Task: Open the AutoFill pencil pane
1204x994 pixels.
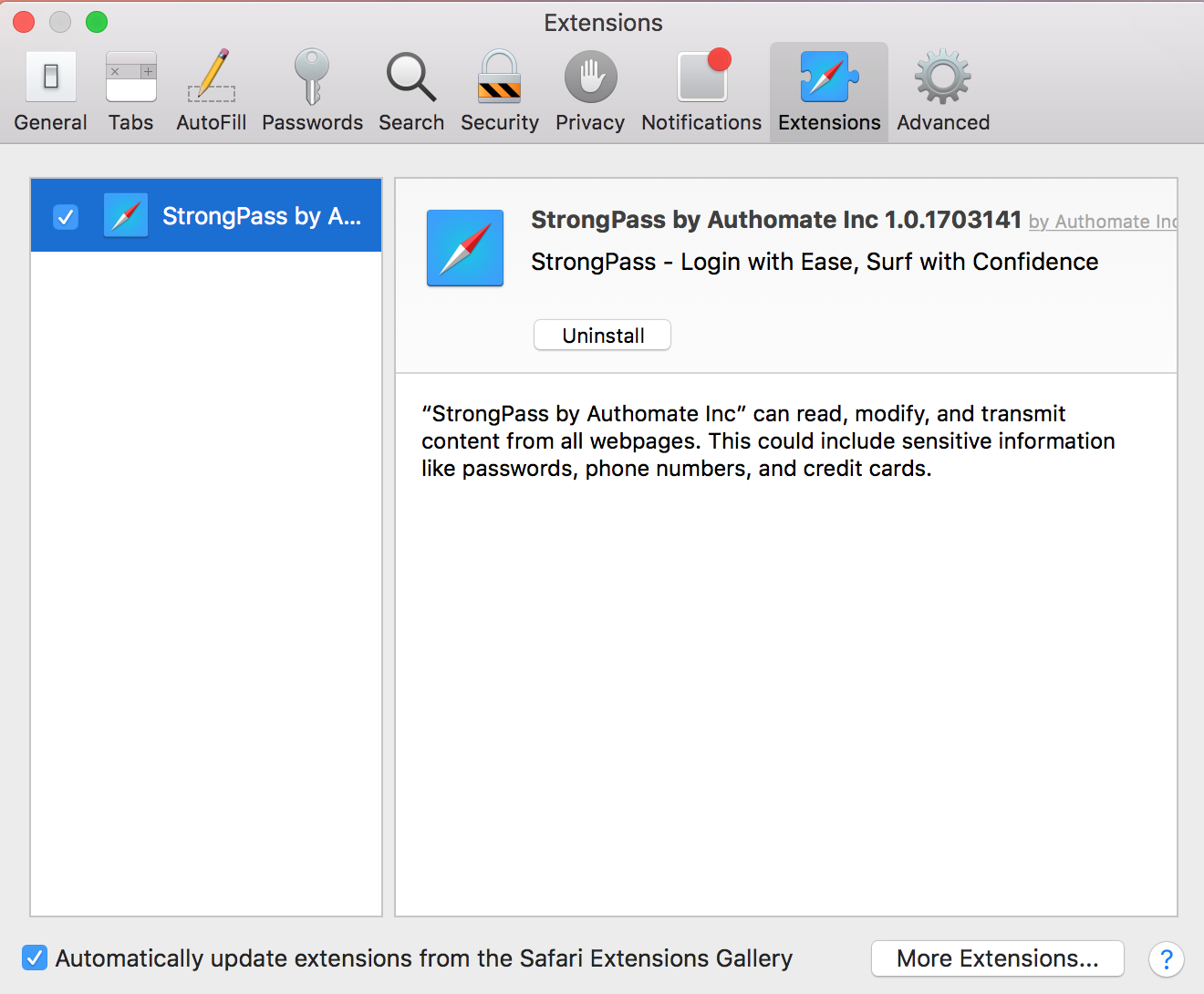Action: (x=211, y=91)
